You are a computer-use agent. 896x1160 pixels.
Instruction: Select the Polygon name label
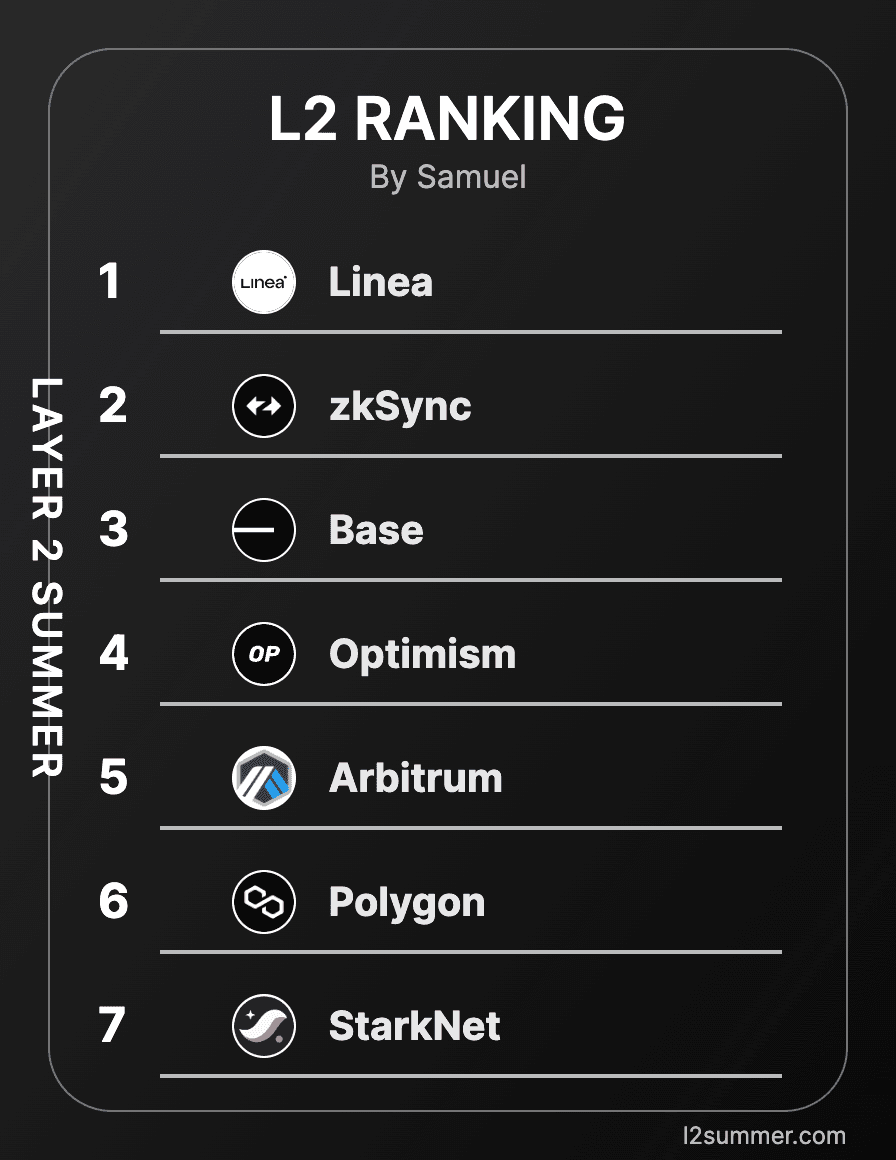coord(407,903)
